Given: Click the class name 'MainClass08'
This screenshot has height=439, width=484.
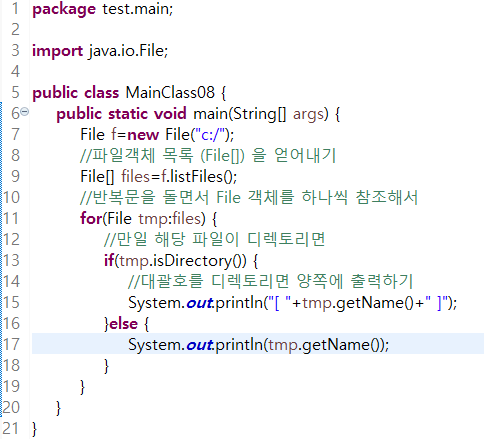Looking at the screenshot, I should click(x=170, y=93).
